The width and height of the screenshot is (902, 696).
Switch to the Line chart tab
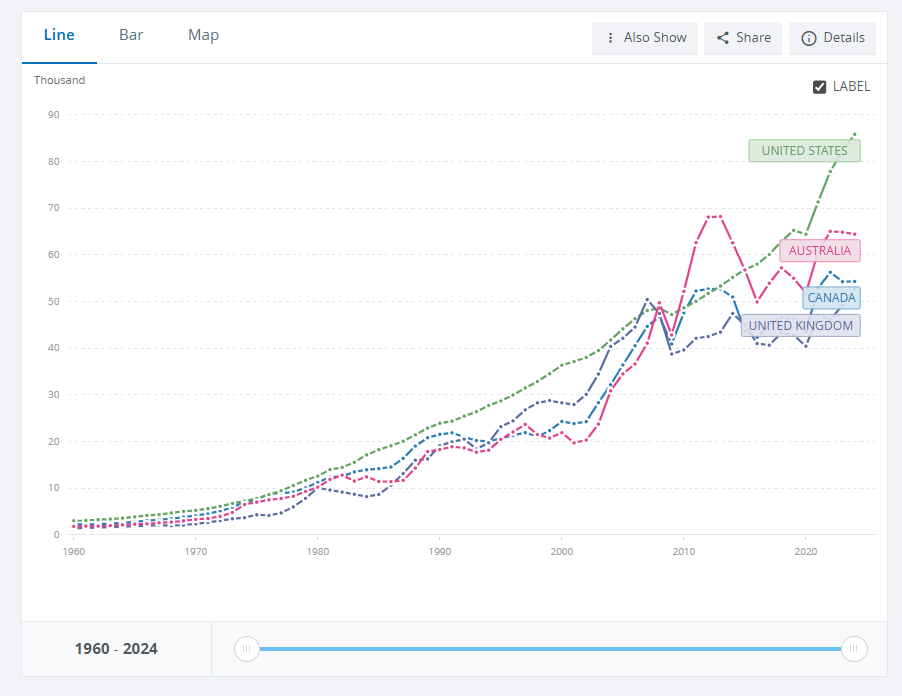59,36
